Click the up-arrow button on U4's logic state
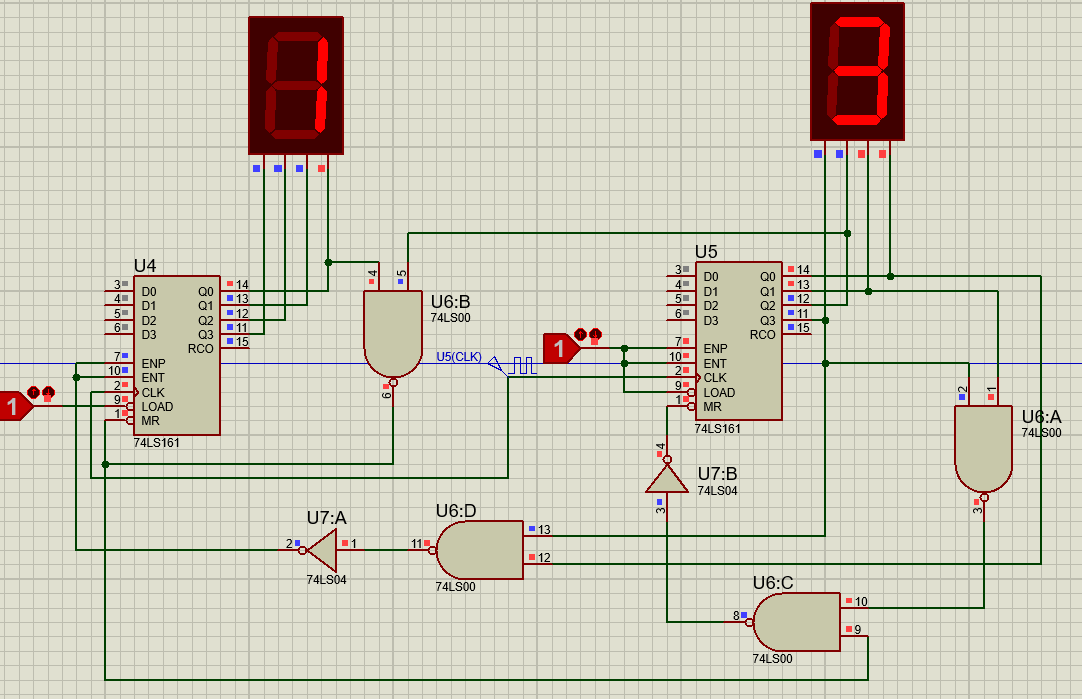This screenshot has height=699, width=1082. [33, 393]
